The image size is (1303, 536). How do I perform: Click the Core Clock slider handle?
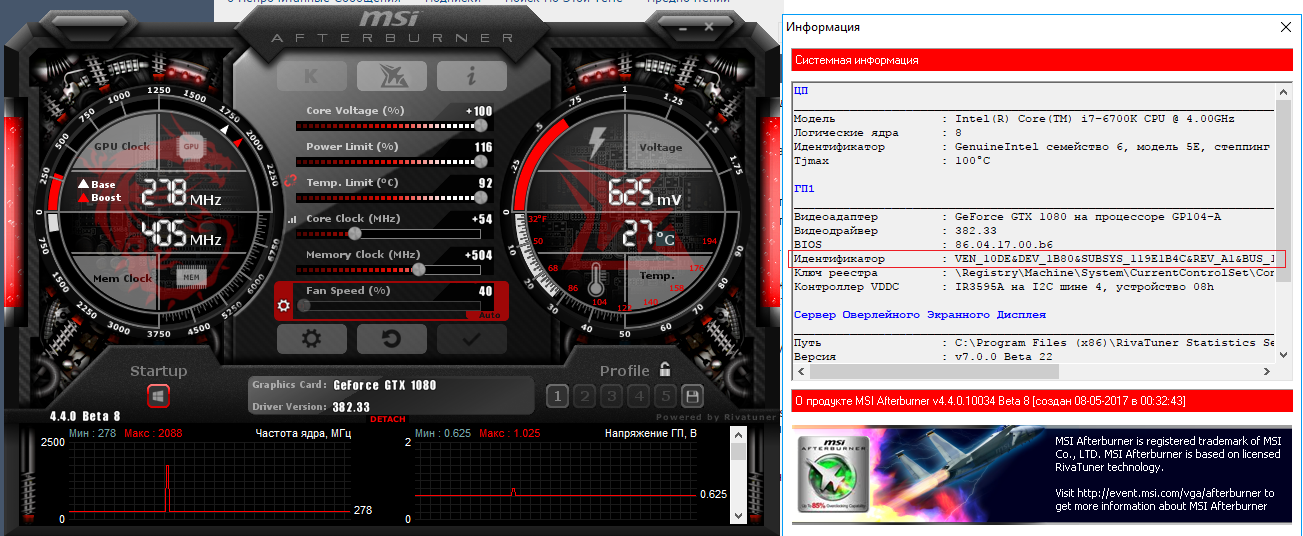pos(354,233)
